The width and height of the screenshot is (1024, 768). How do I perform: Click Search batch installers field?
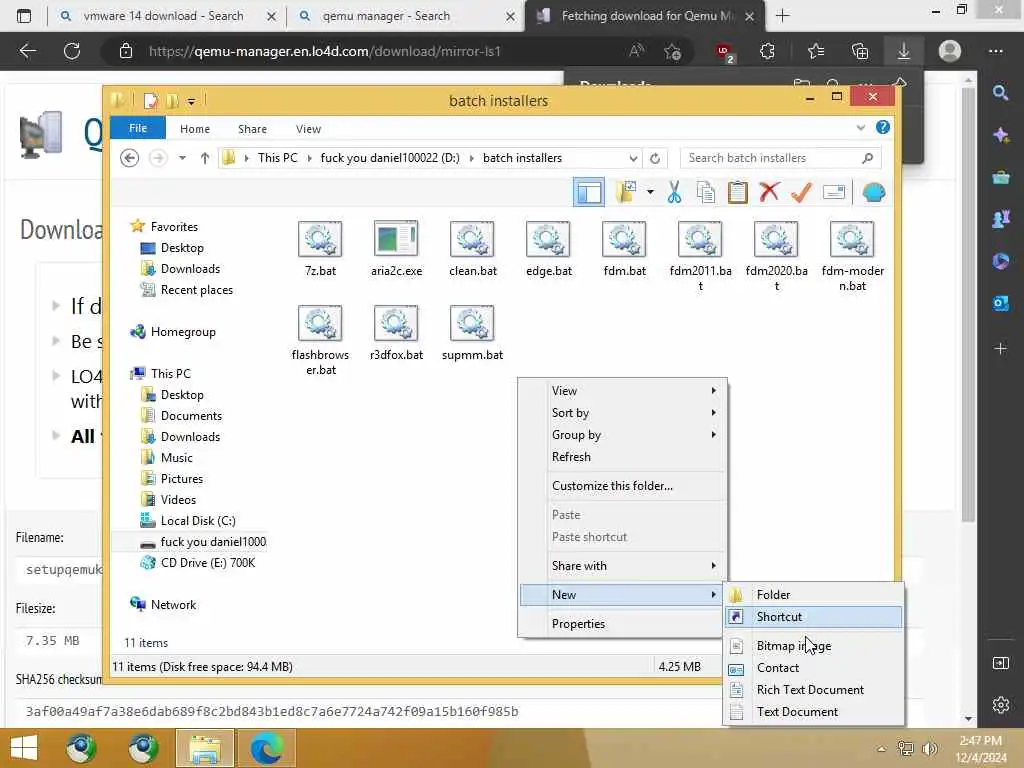(780, 158)
